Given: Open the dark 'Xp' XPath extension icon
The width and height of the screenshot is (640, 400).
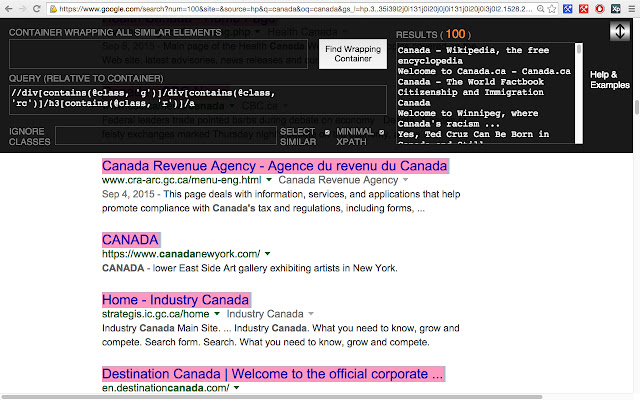Looking at the screenshot, I should (x=616, y=9).
